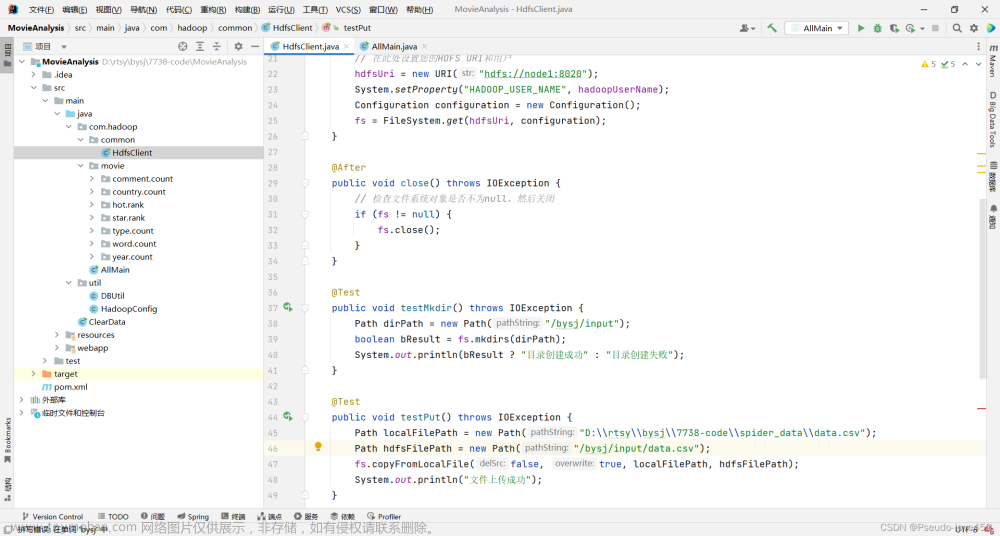This screenshot has height=536, width=1000.
Task: Open project panel options gear
Action: pos(239,46)
